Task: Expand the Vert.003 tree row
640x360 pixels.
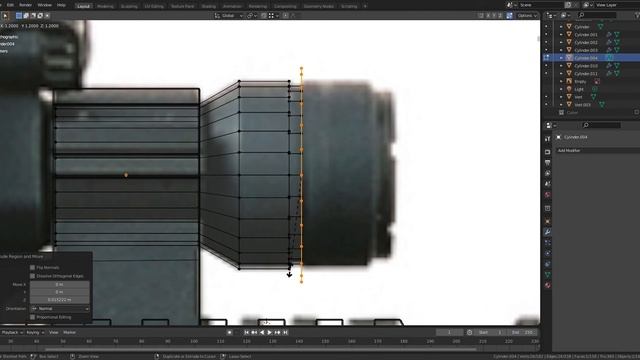Action: point(561,105)
